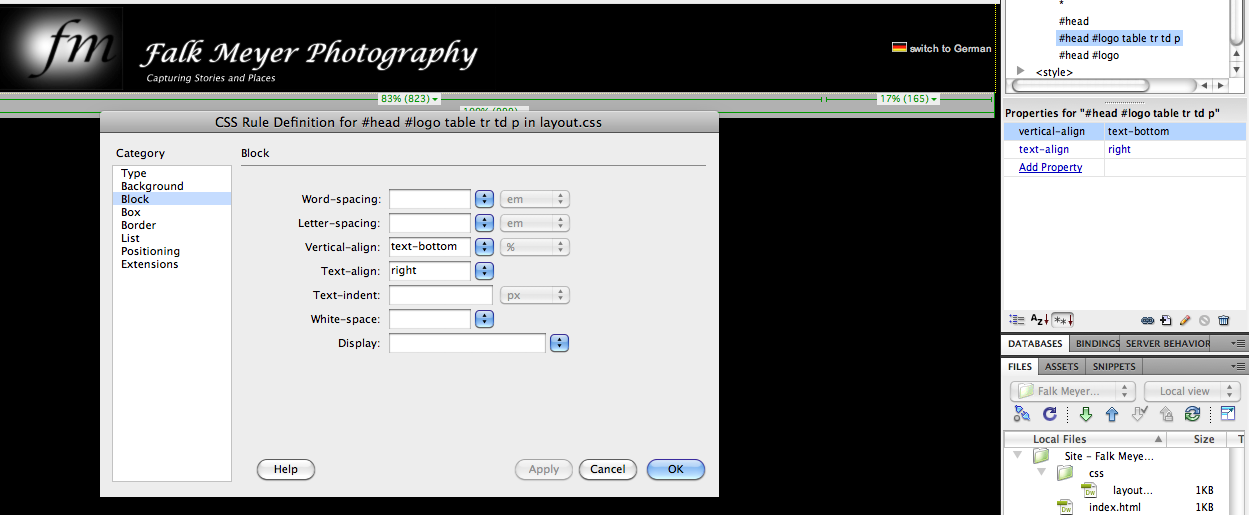1249x515 pixels.
Task: Select #head #logo rule
Action: (x=1089, y=55)
